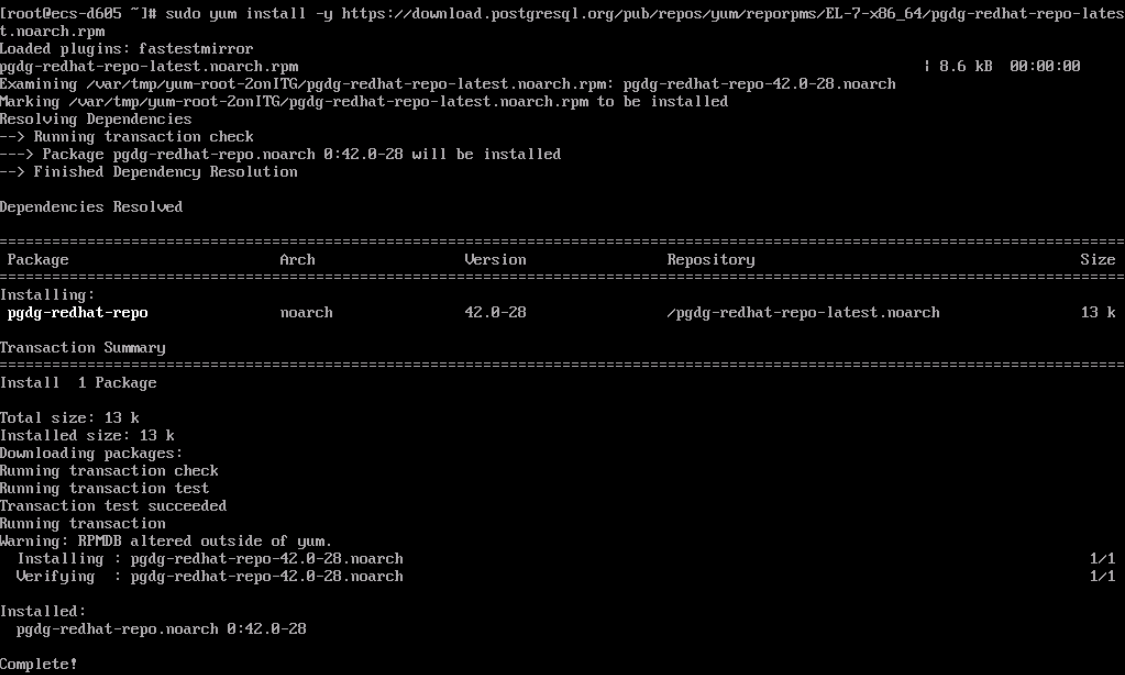Click the 'Examining /var/tmp/yum-root-ZonITG' line

click(448, 84)
